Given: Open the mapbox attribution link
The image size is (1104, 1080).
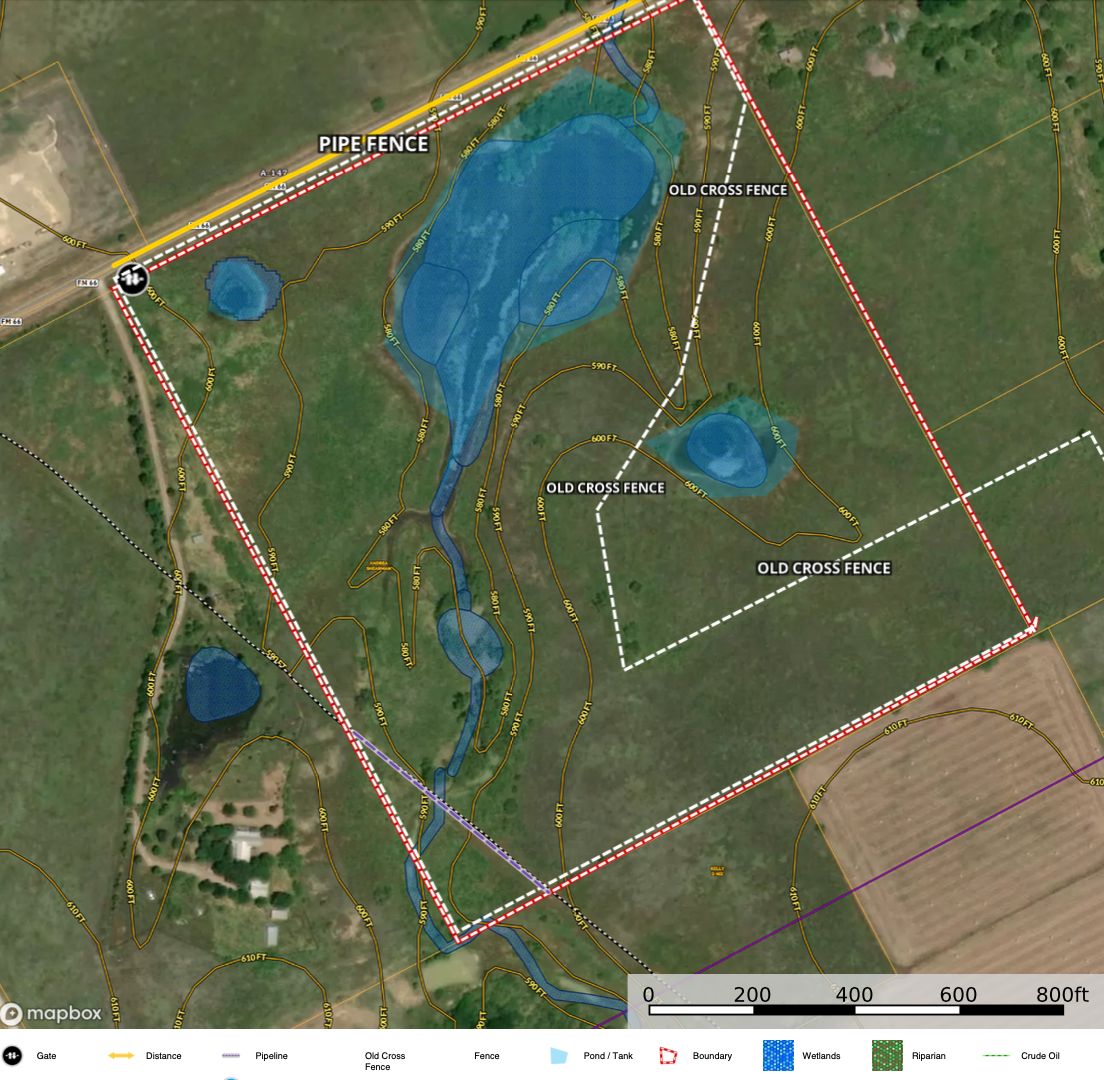Looking at the screenshot, I should [x=55, y=1015].
